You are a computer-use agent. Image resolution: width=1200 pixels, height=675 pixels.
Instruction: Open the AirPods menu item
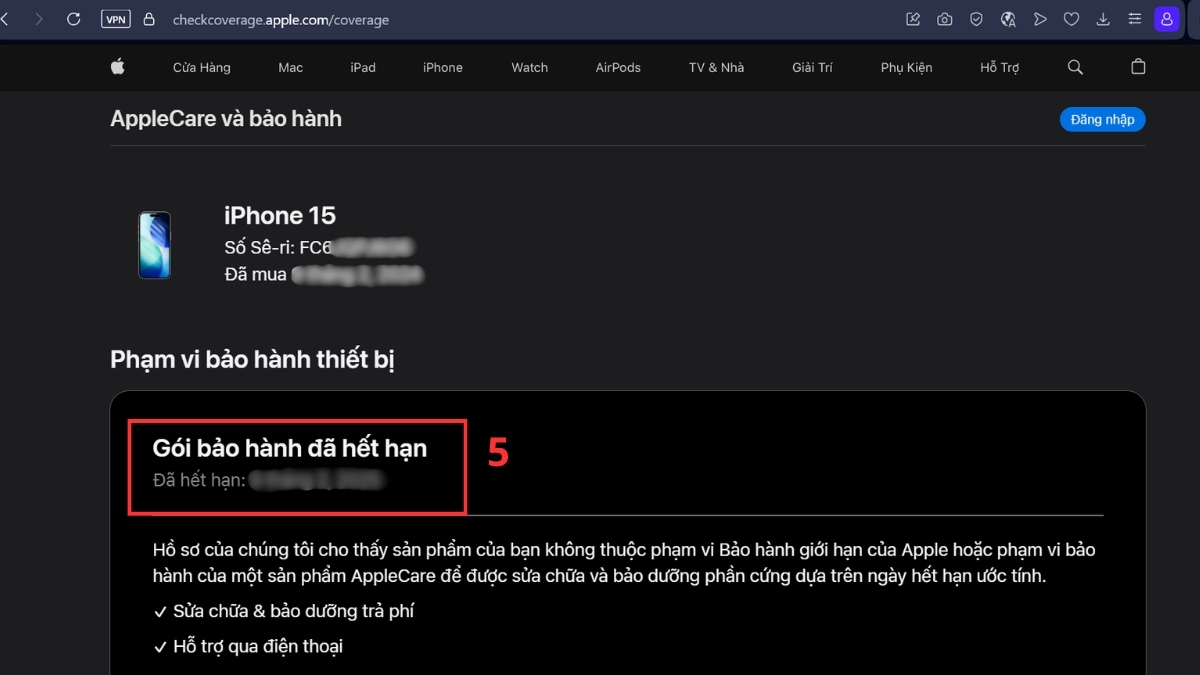[x=618, y=68]
